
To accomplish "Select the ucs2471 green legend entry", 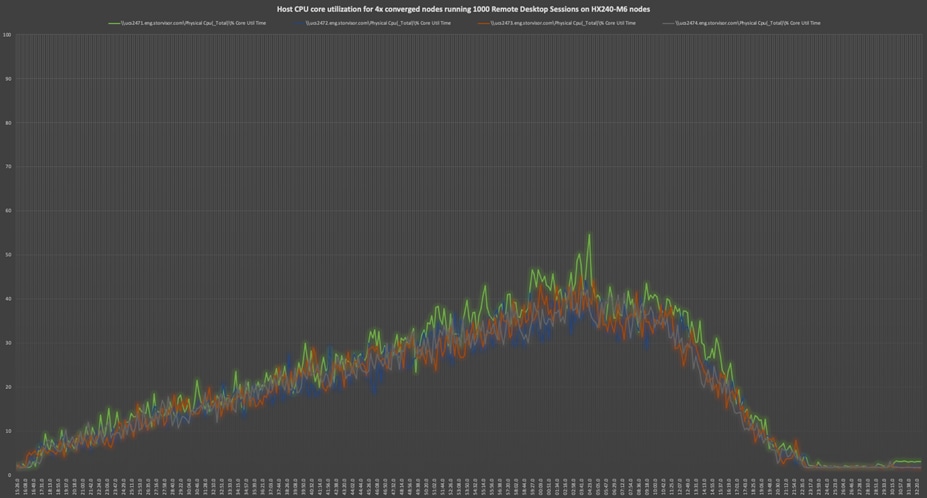I will 187,23.
